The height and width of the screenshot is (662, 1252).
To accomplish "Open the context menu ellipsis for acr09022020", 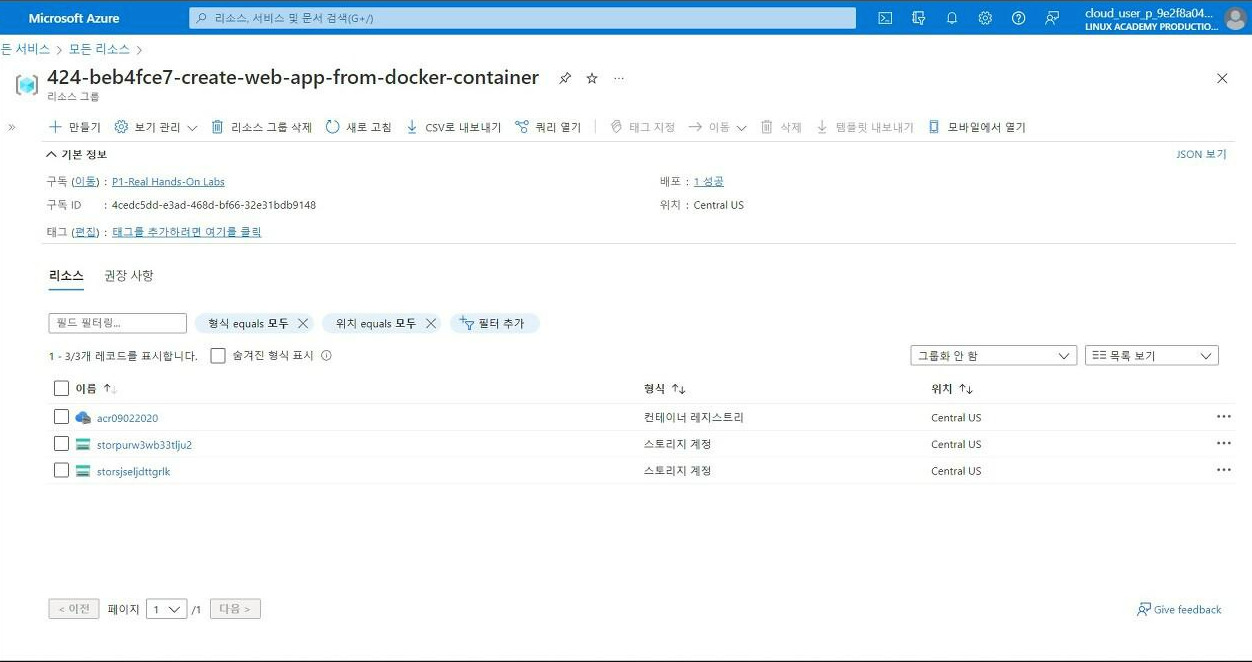I will click(x=1223, y=417).
